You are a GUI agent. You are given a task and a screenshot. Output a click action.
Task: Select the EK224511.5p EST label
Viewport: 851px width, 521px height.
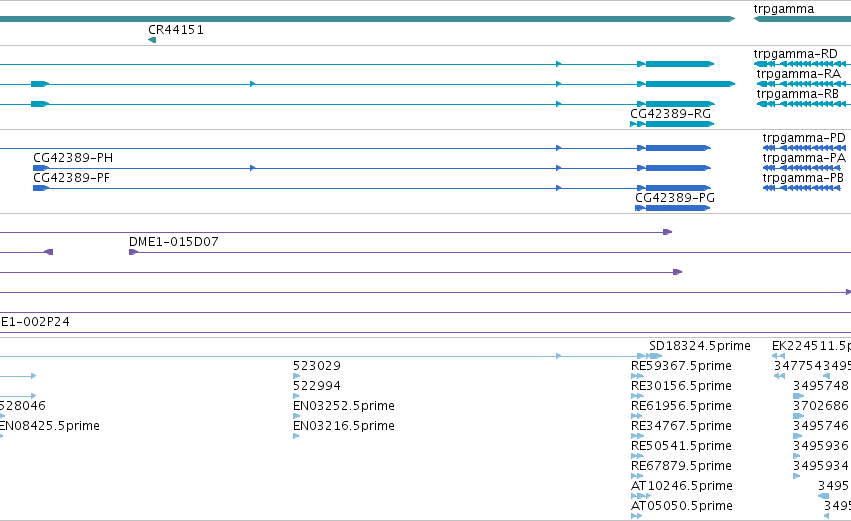point(811,346)
